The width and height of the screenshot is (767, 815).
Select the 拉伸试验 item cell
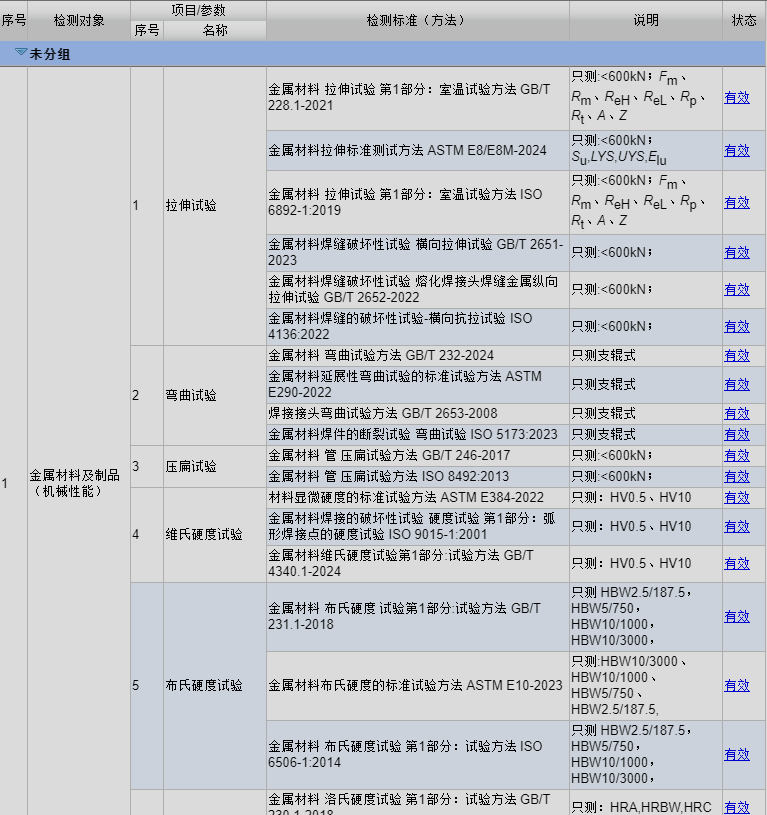(215, 206)
